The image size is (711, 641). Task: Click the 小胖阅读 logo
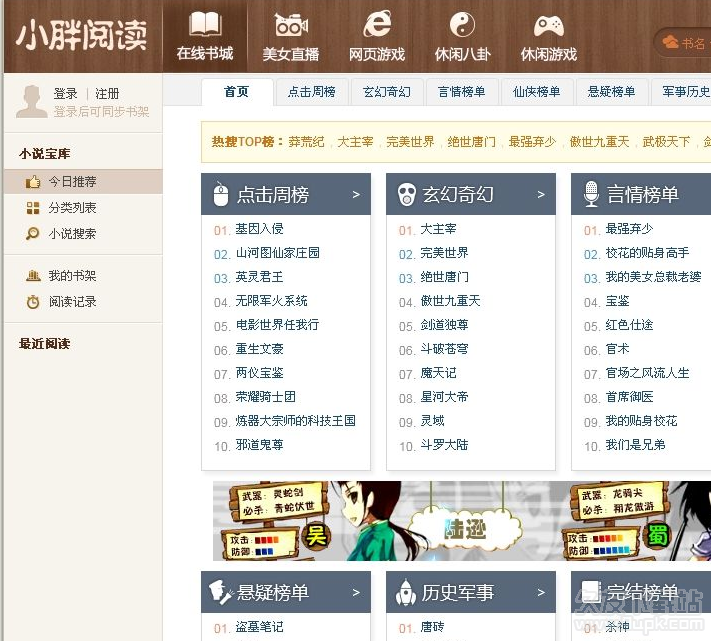point(82,35)
